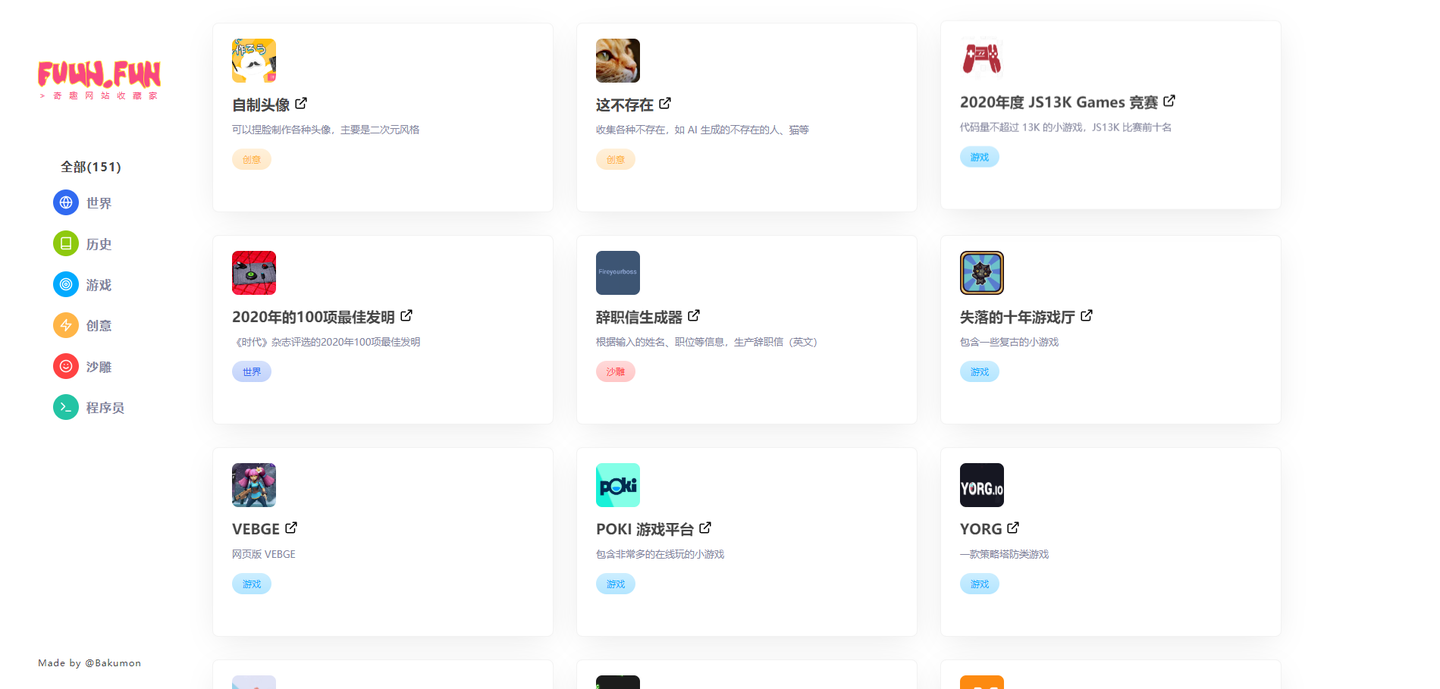Image resolution: width=1440 pixels, height=689 pixels.
Task: Click the VEBGE character thumbnail
Action: [254, 485]
